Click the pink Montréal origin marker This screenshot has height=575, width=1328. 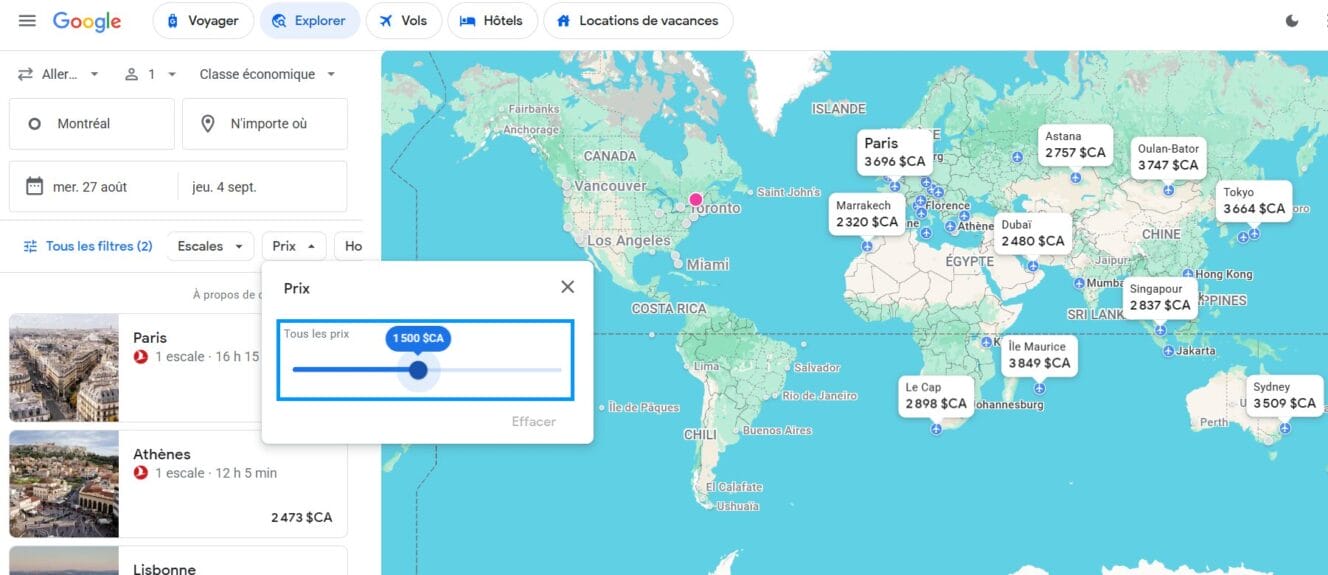696,199
